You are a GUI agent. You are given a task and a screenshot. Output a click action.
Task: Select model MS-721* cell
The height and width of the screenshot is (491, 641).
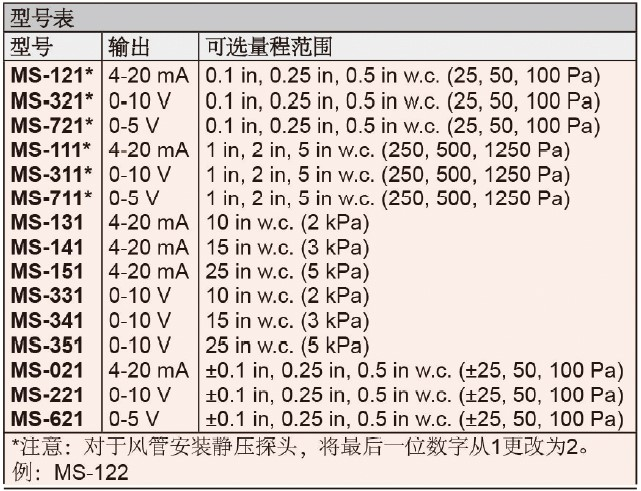pos(52,125)
